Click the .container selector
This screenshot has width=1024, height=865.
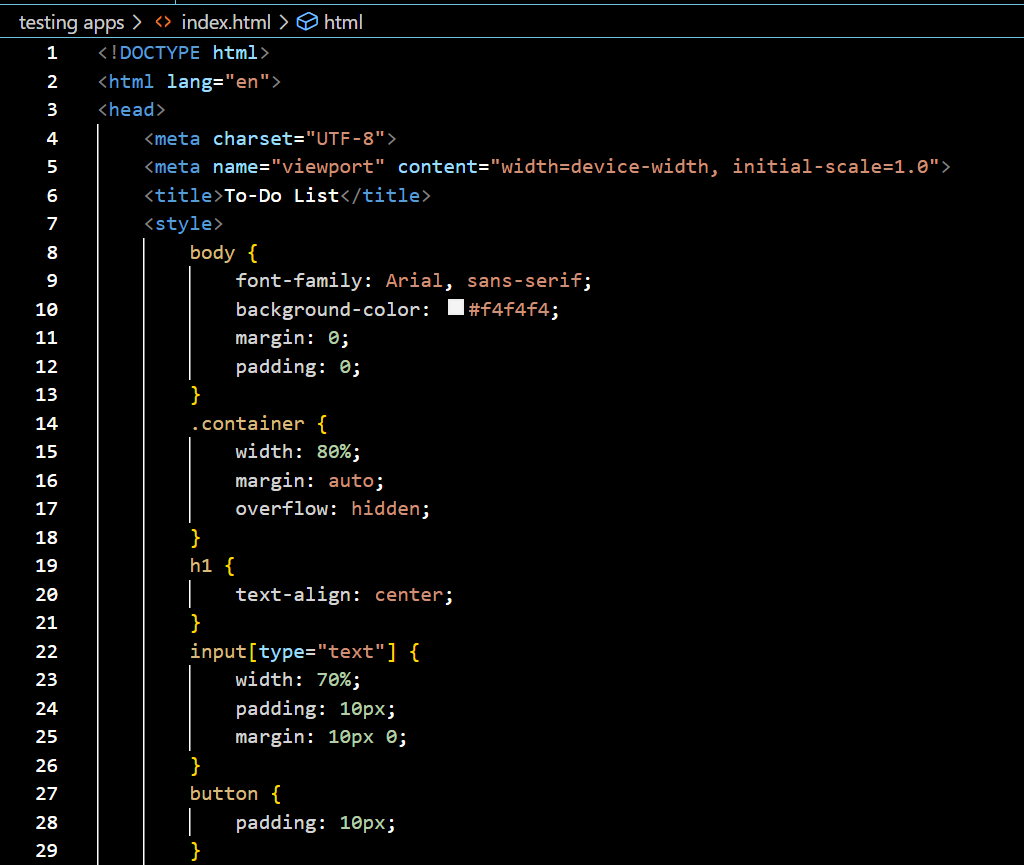click(x=248, y=424)
